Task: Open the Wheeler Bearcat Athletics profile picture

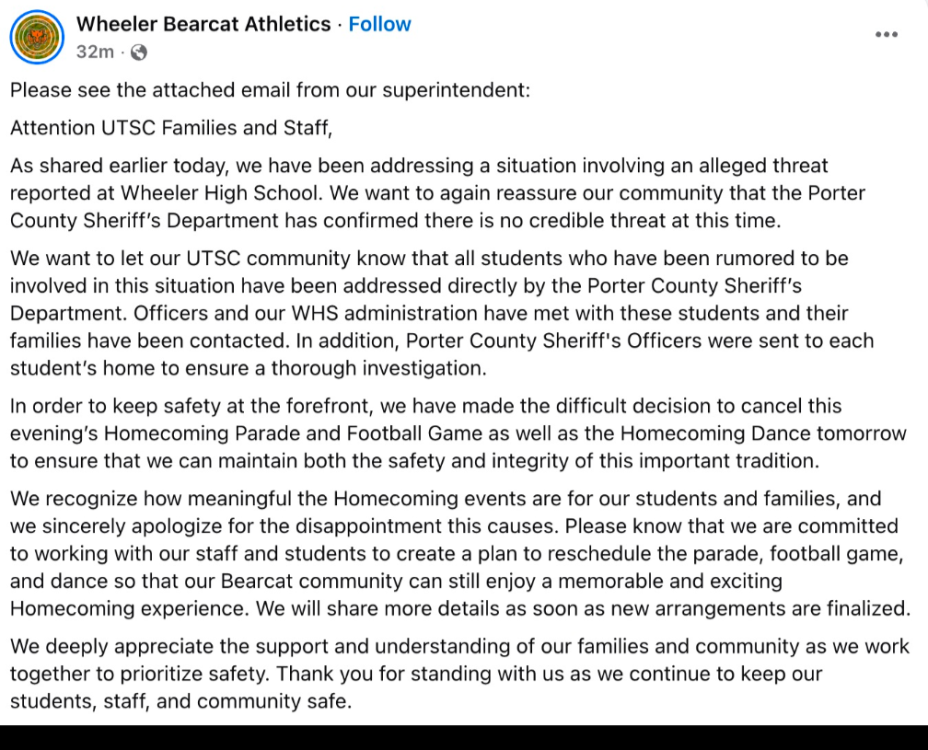Action: [x=37, y=37]
